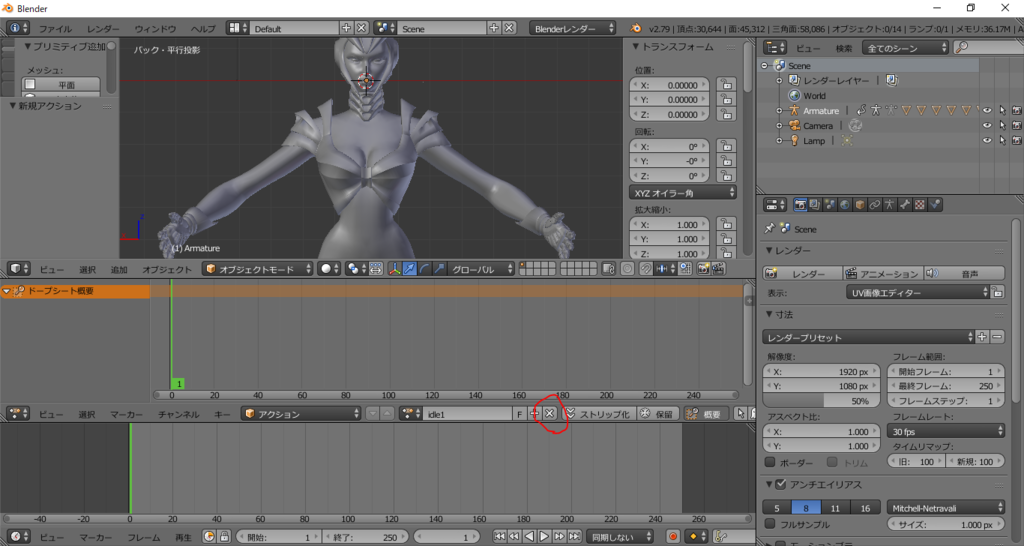Unlink action with X next to idle1

550,413
